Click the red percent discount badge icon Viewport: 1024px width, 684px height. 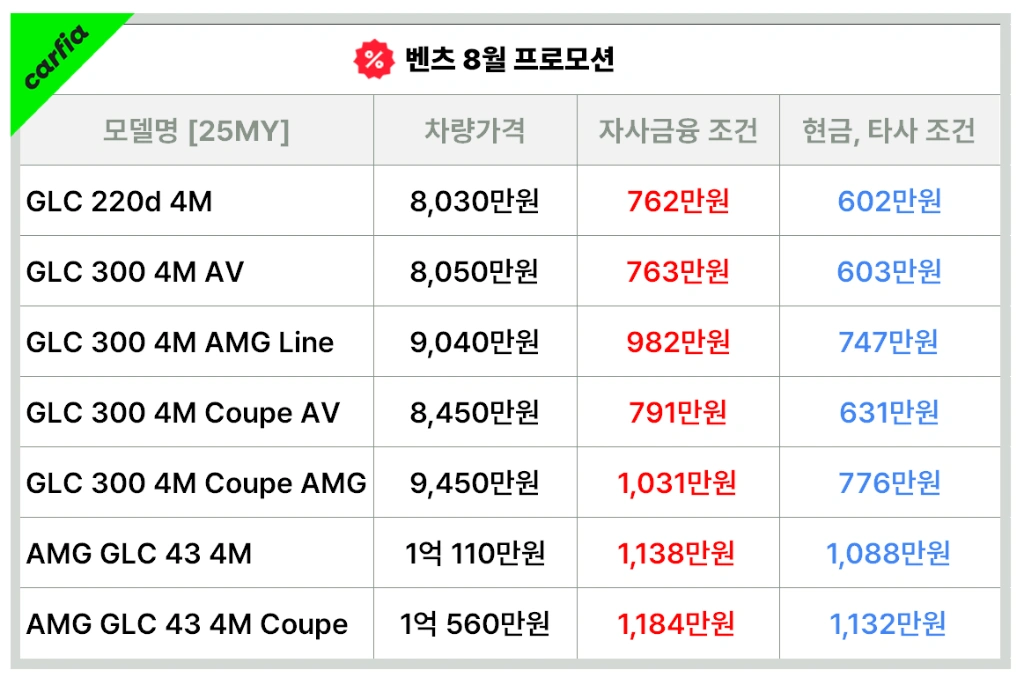pos(374,59)
